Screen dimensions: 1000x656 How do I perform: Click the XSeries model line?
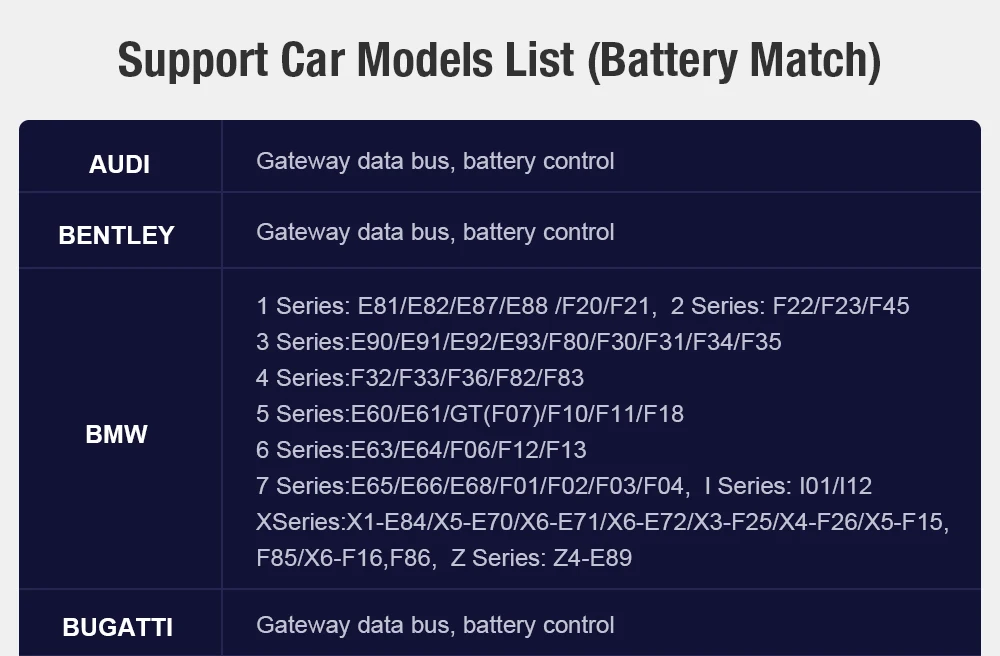click(603, 522)
